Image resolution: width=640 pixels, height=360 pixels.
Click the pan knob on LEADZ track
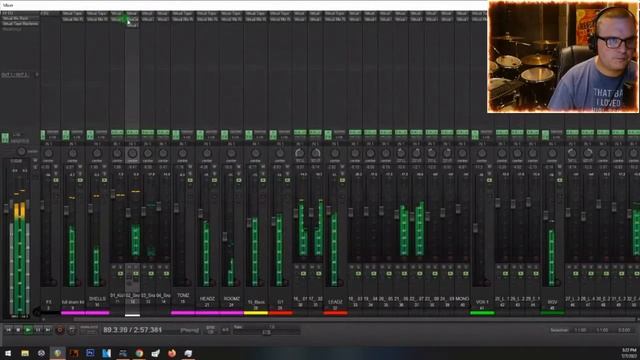click(x=335, y=153)
